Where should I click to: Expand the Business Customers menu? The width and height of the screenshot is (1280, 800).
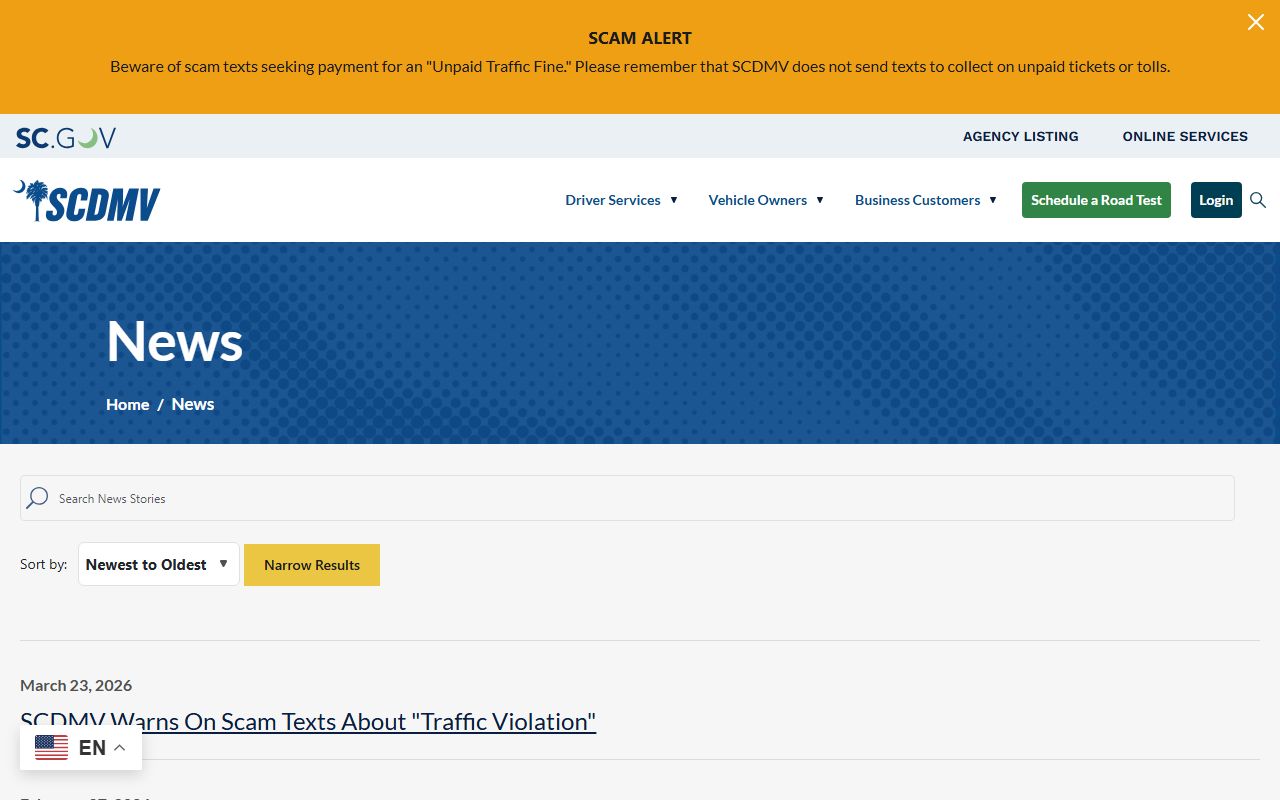tap(926, 200)
